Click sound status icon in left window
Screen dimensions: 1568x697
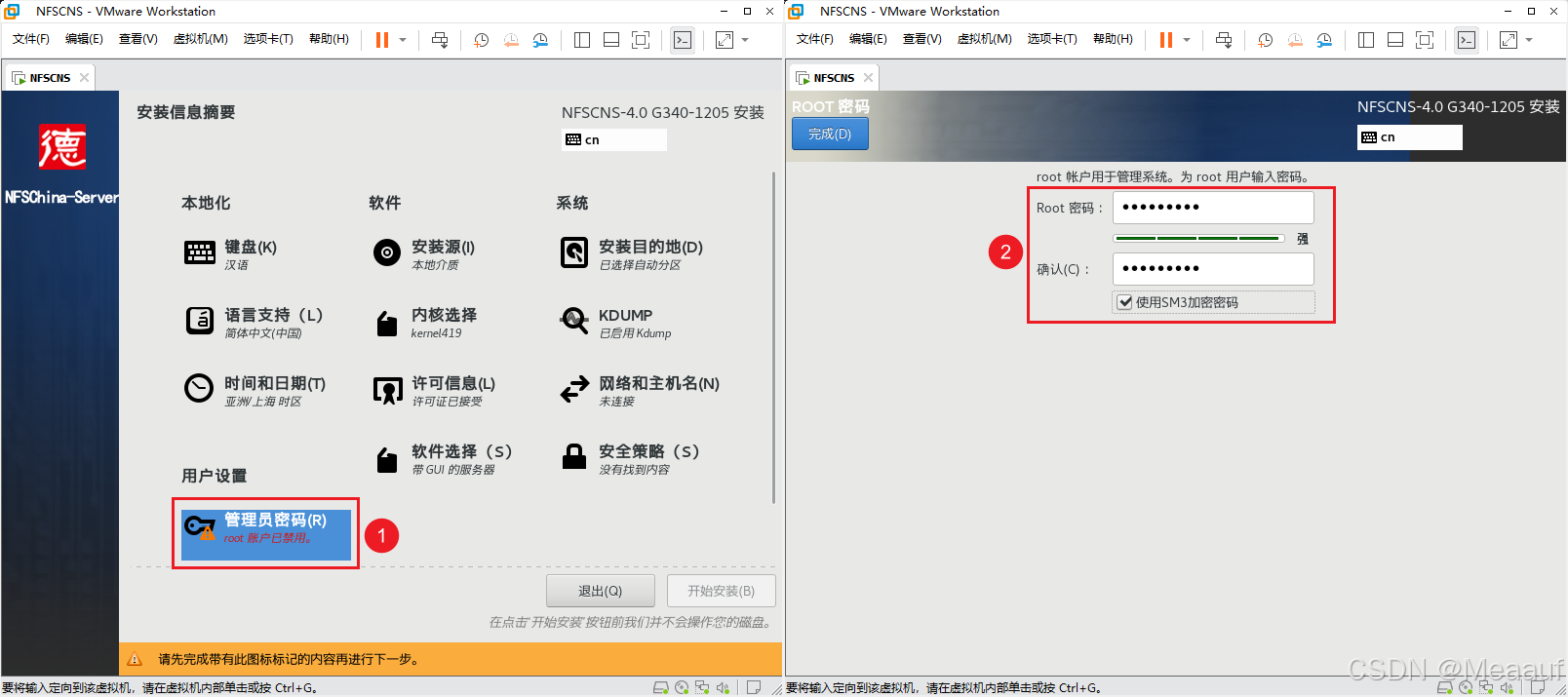(723, 687)
